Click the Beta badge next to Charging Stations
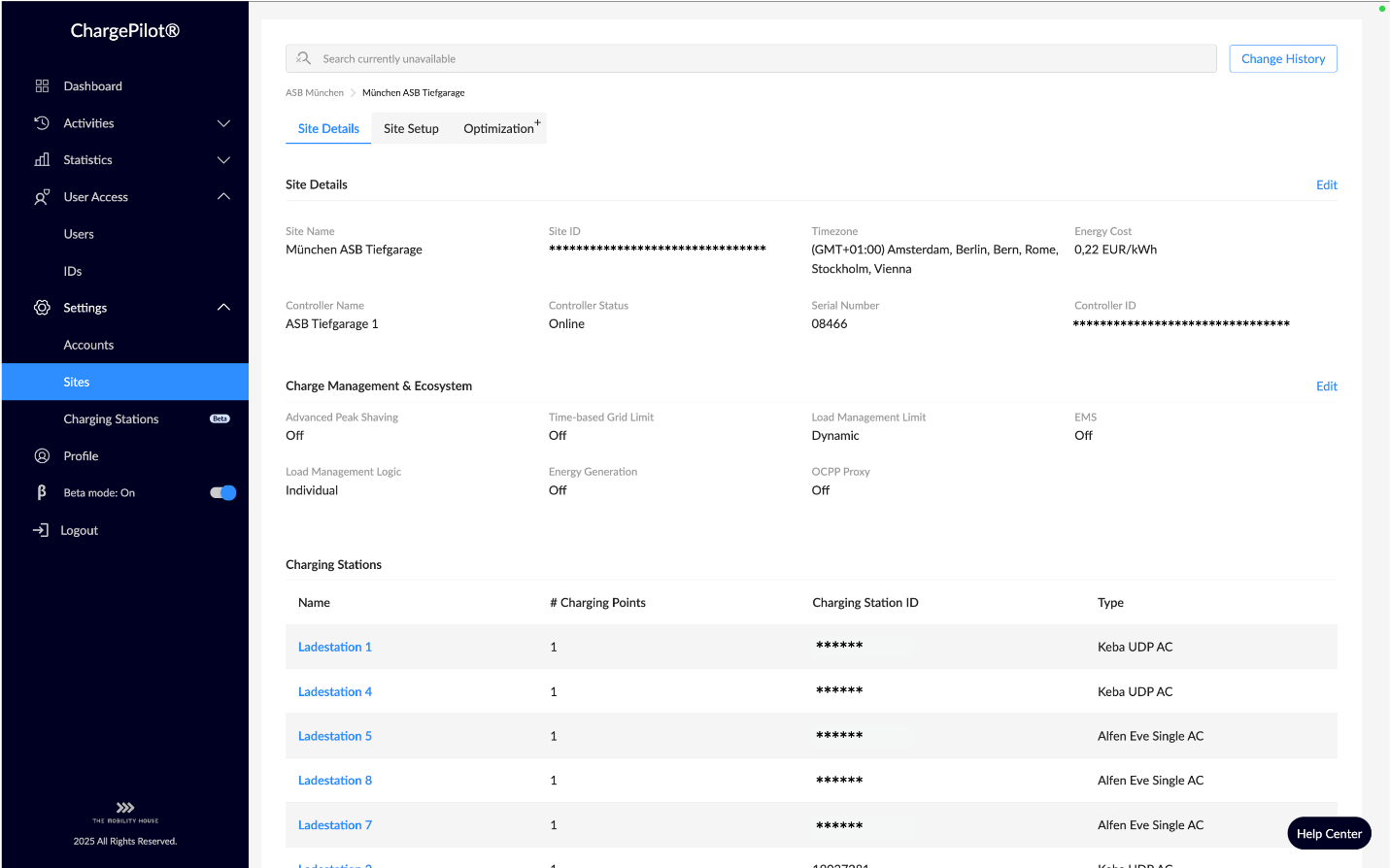Screen dimensions: 1390x868 pos(220,419)
